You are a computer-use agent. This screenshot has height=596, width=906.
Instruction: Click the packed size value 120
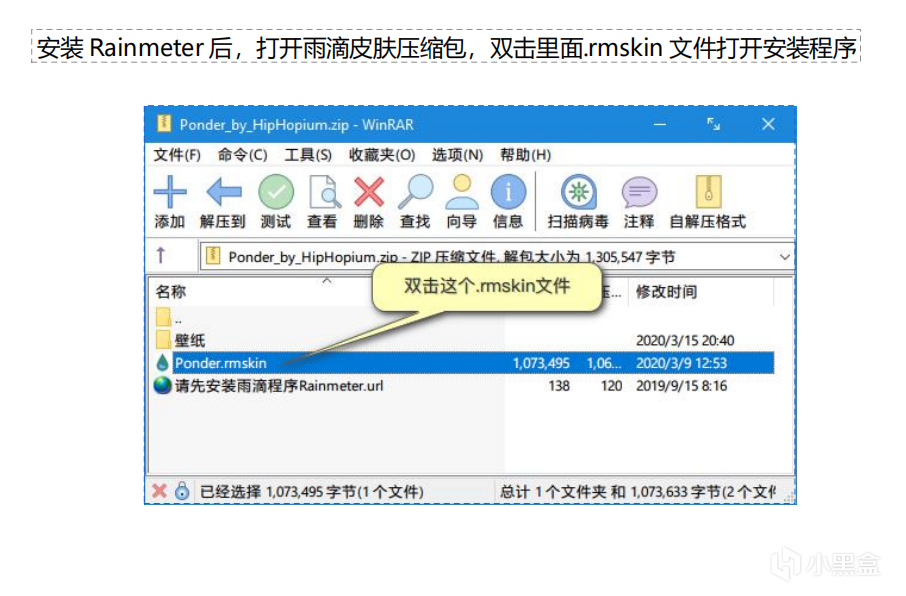[x=611, y=386]
